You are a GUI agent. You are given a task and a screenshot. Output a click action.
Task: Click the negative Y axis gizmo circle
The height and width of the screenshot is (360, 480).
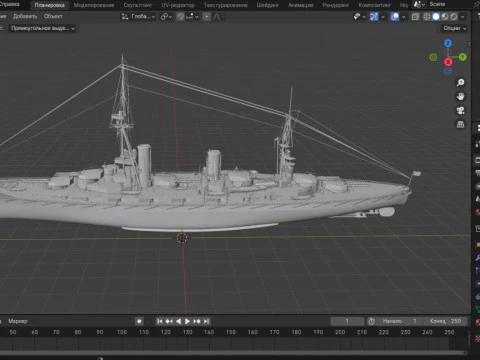coord(433,57)
